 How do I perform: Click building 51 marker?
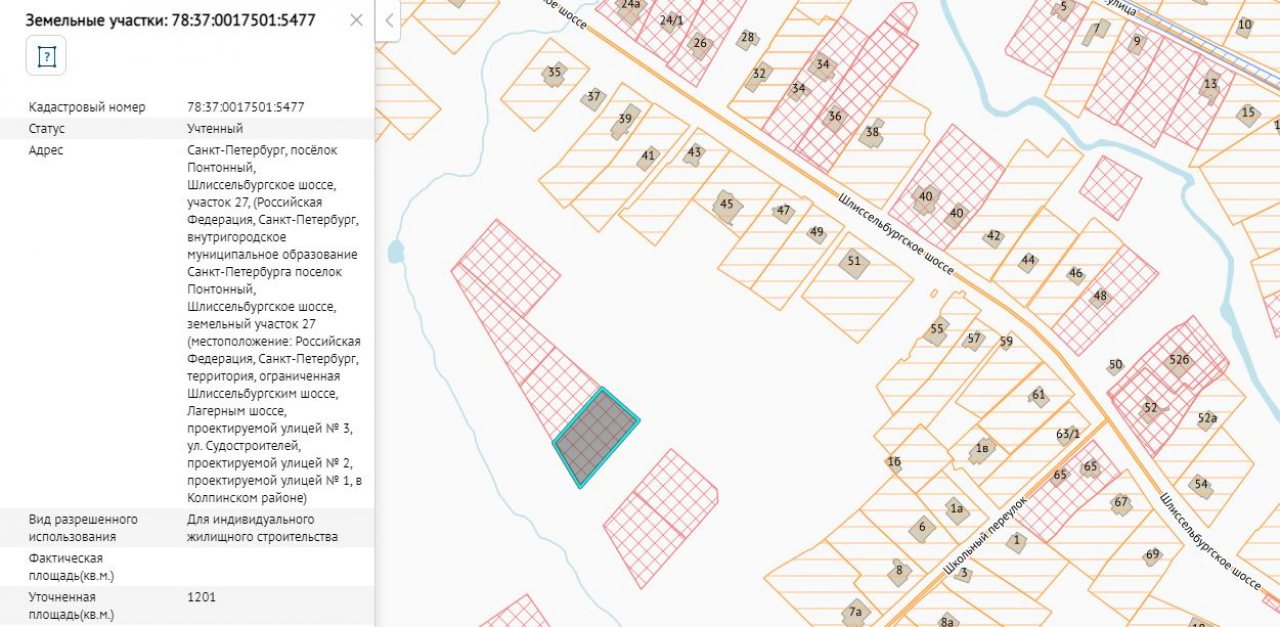coord(853,262)
